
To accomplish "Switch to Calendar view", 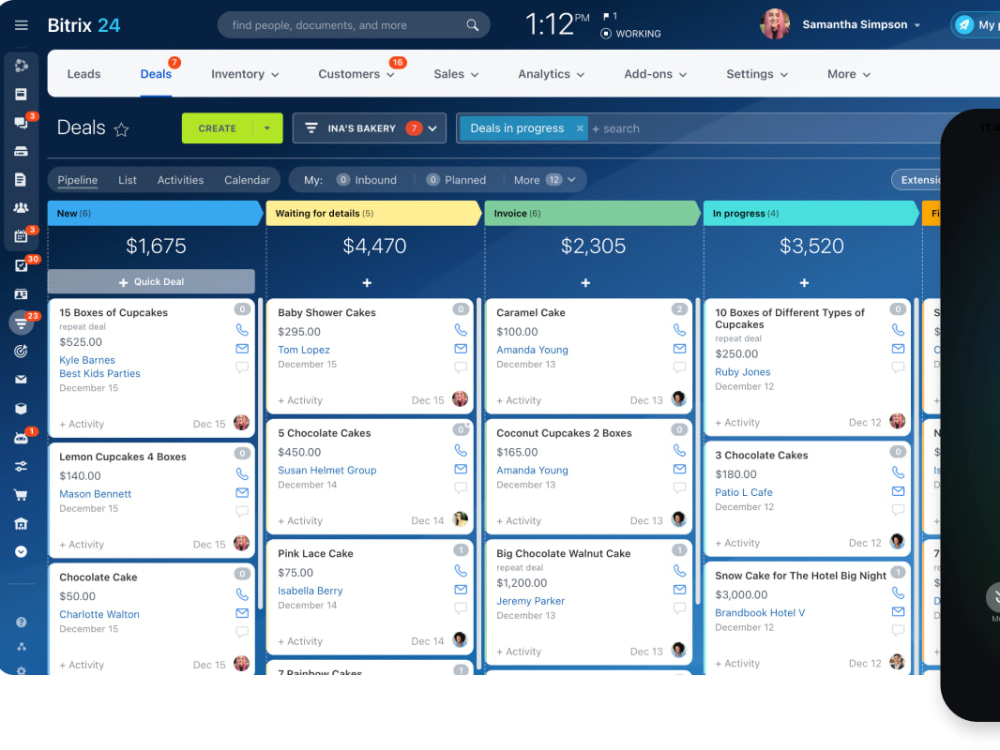I will pos(247,180).
